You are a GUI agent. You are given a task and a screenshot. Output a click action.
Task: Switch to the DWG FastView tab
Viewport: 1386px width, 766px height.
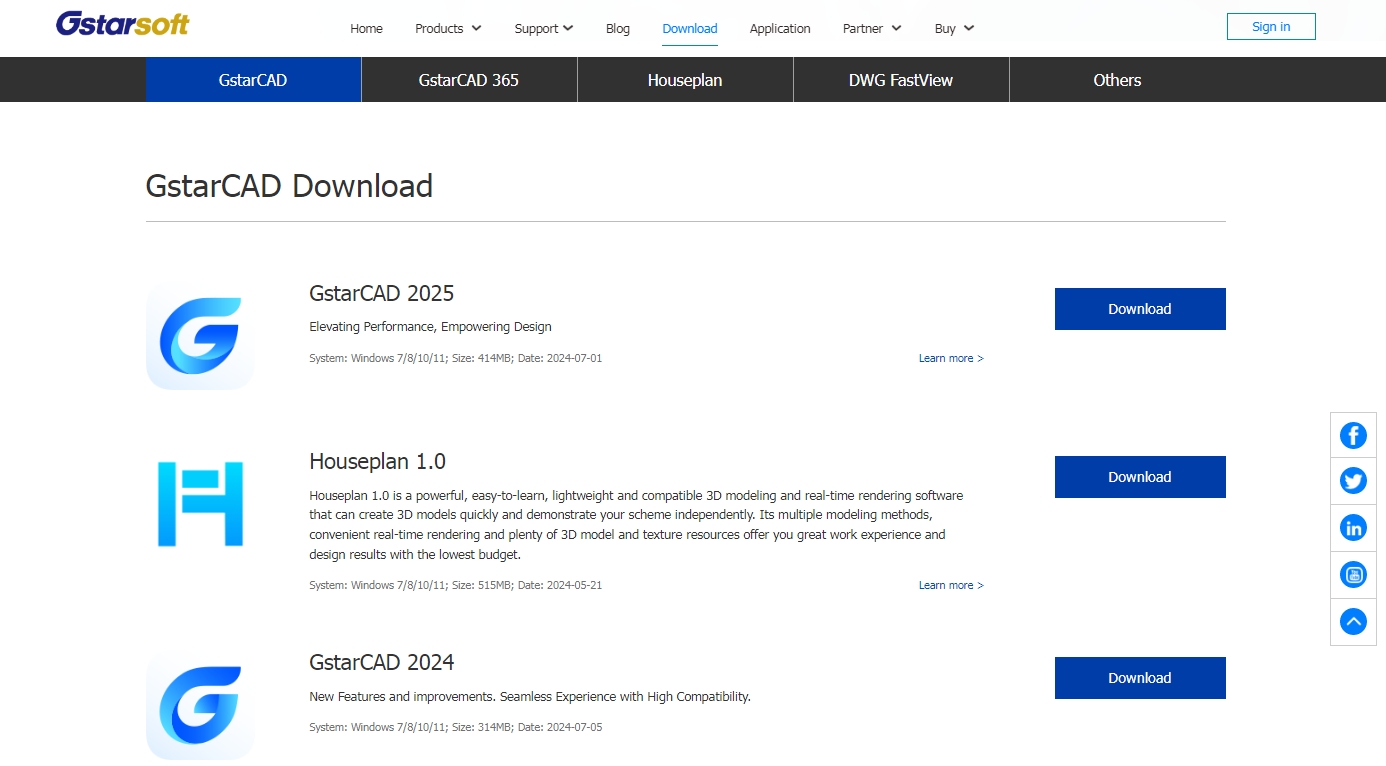(901, 80)
